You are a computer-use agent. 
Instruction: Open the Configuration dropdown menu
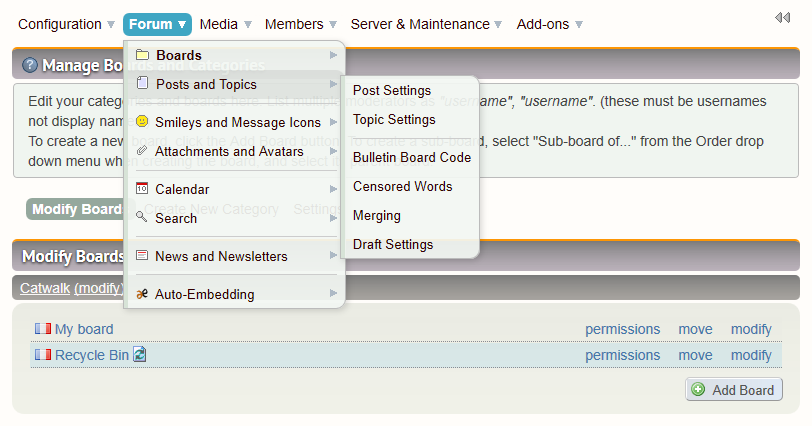(x=66, y=24)
